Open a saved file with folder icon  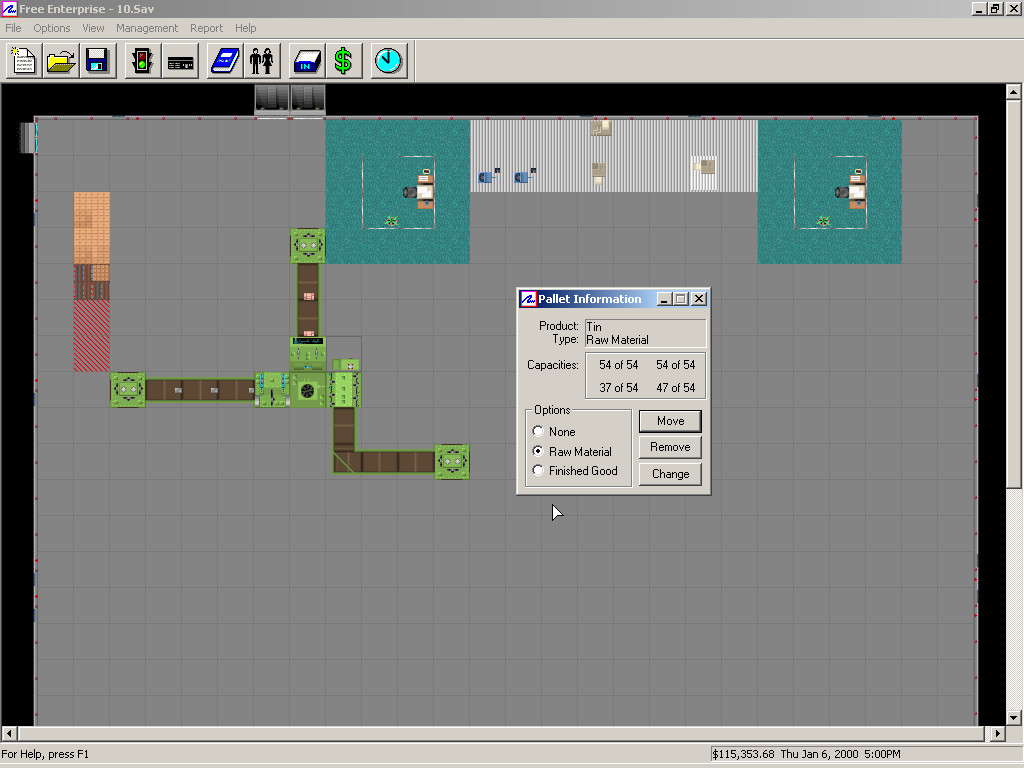click(61, 61)
